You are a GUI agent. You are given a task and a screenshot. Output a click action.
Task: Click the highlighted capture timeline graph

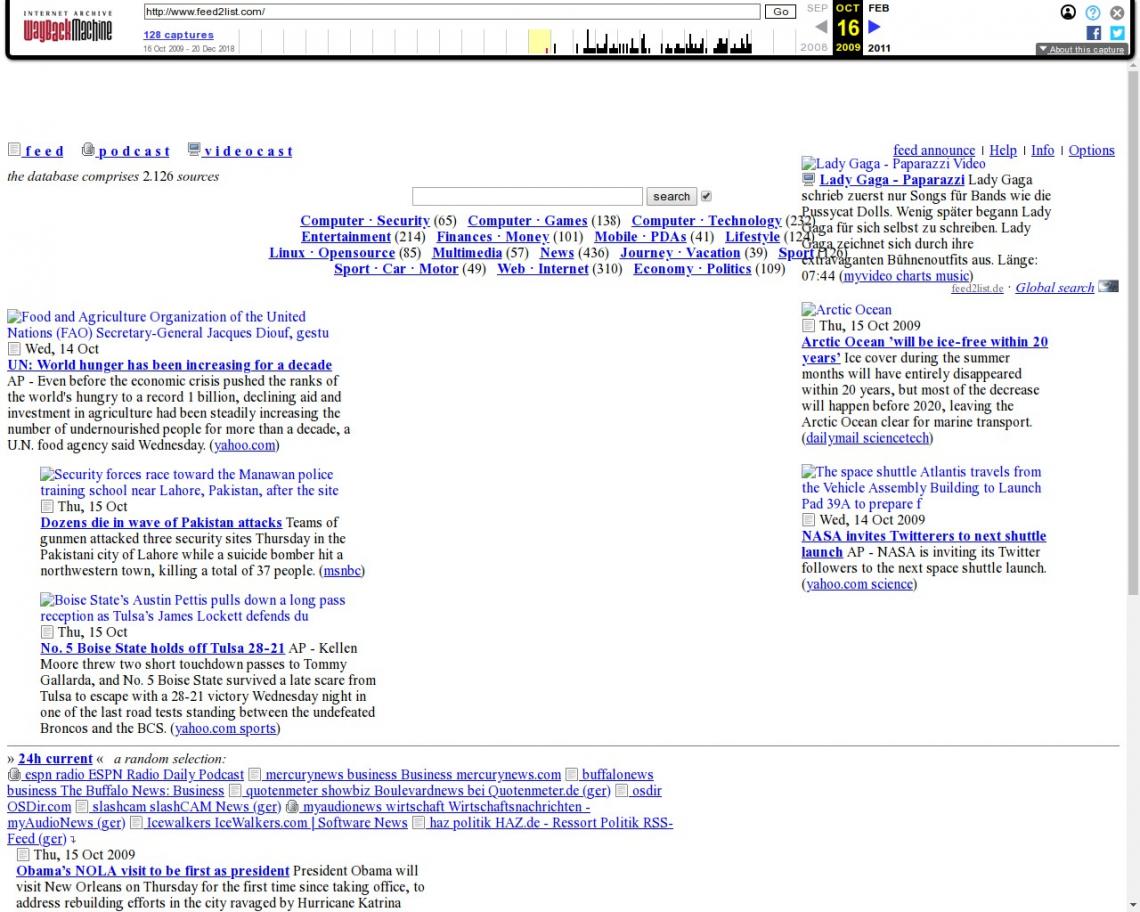539,41
